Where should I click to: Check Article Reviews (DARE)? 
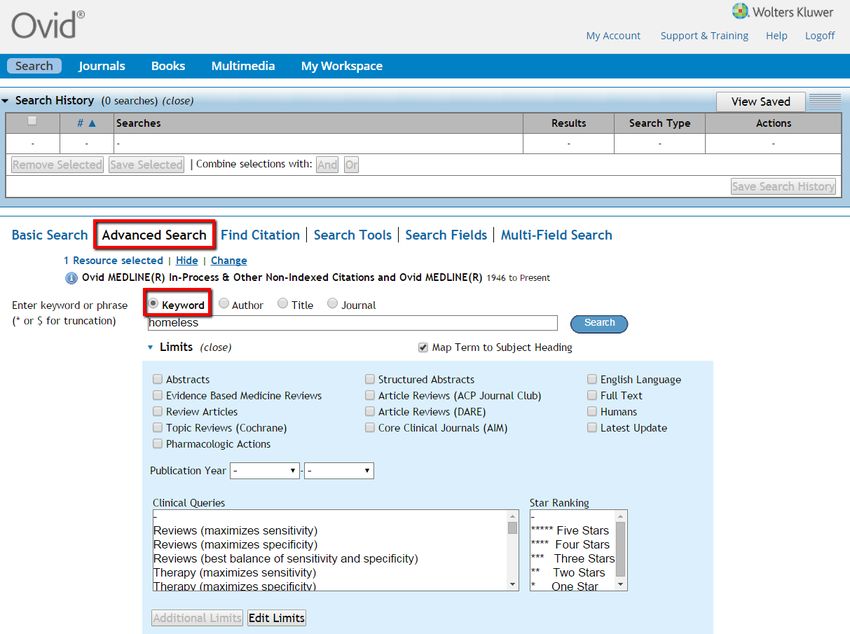tap(370, 411)
